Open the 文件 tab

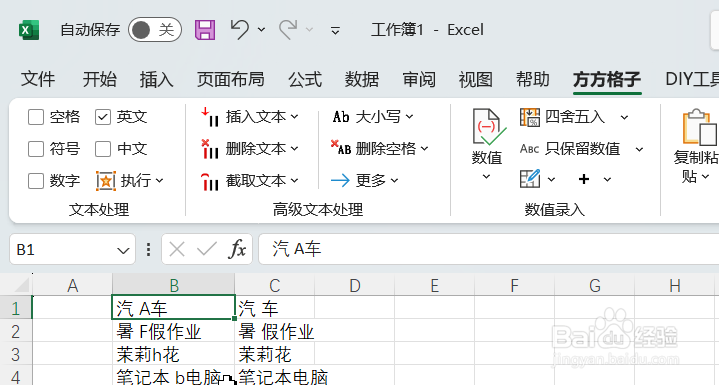[38, 79]
